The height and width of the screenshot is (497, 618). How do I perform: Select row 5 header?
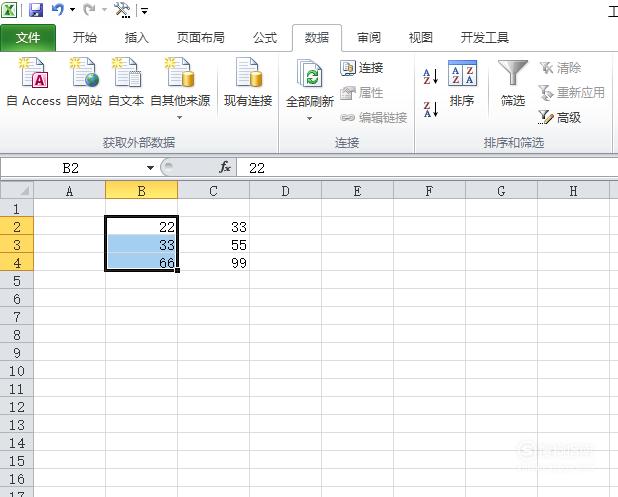click(17, 281)
